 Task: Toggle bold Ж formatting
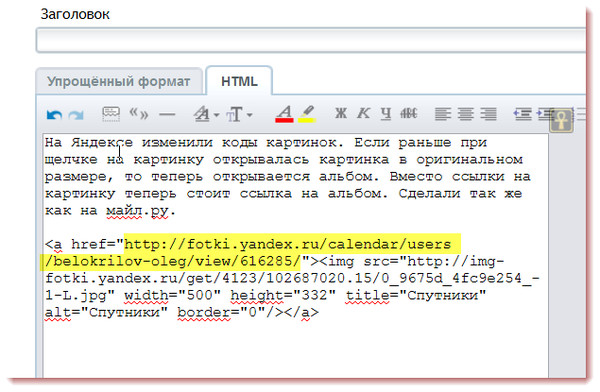[341, 113]
